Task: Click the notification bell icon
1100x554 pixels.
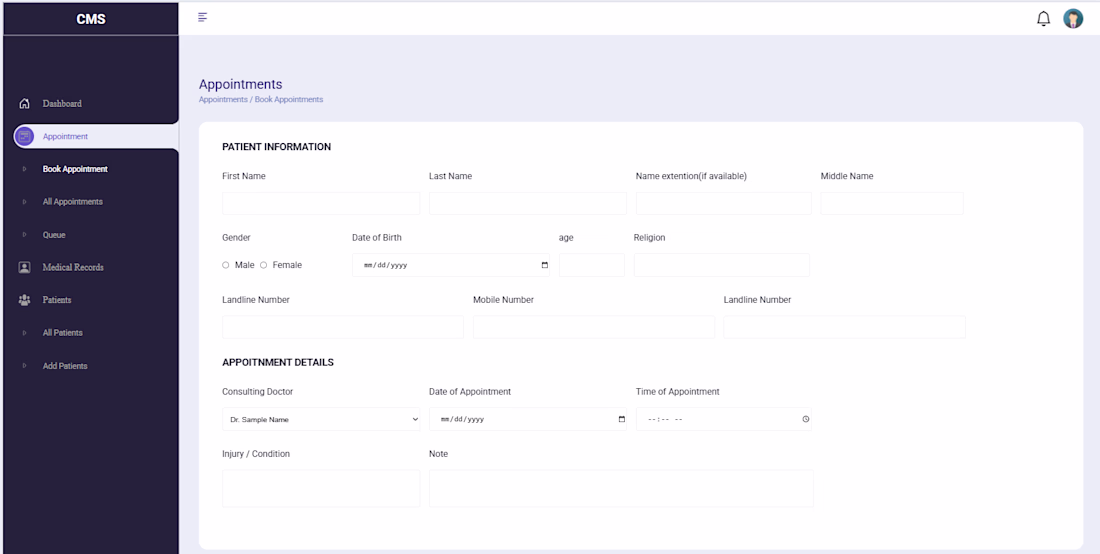Action: (1043, 19)
